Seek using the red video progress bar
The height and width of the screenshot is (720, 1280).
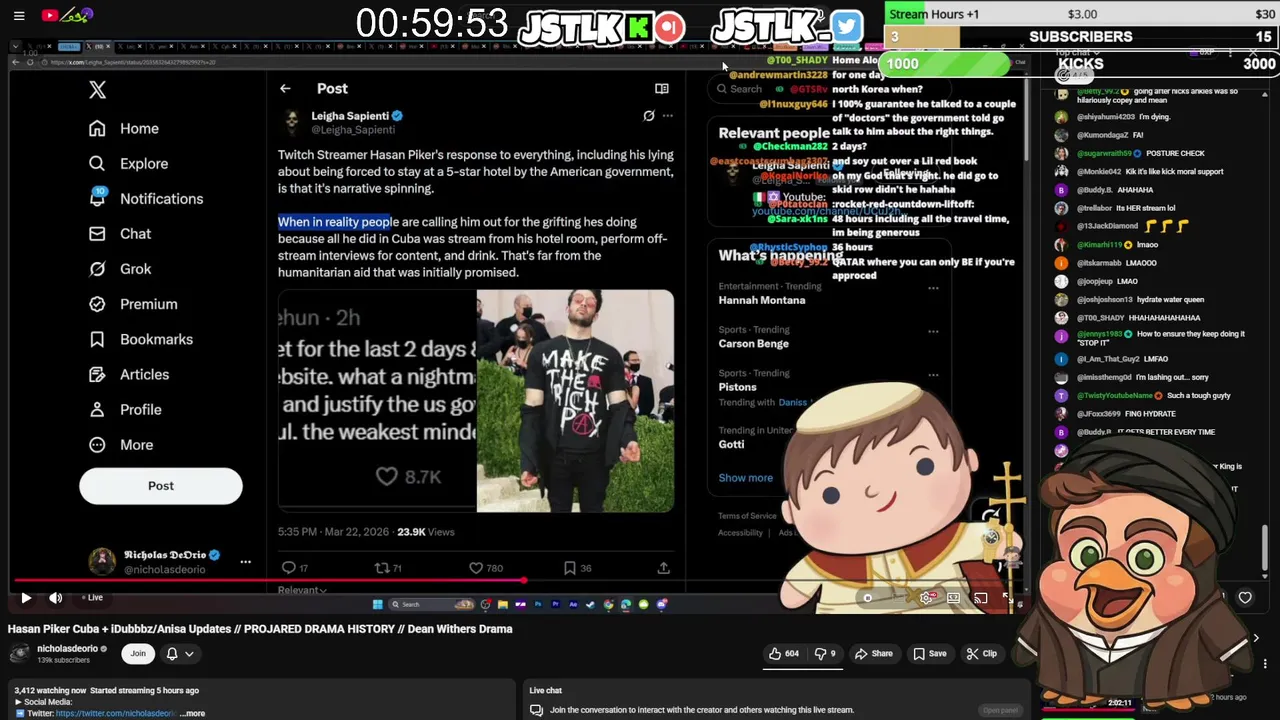point(268,580)
